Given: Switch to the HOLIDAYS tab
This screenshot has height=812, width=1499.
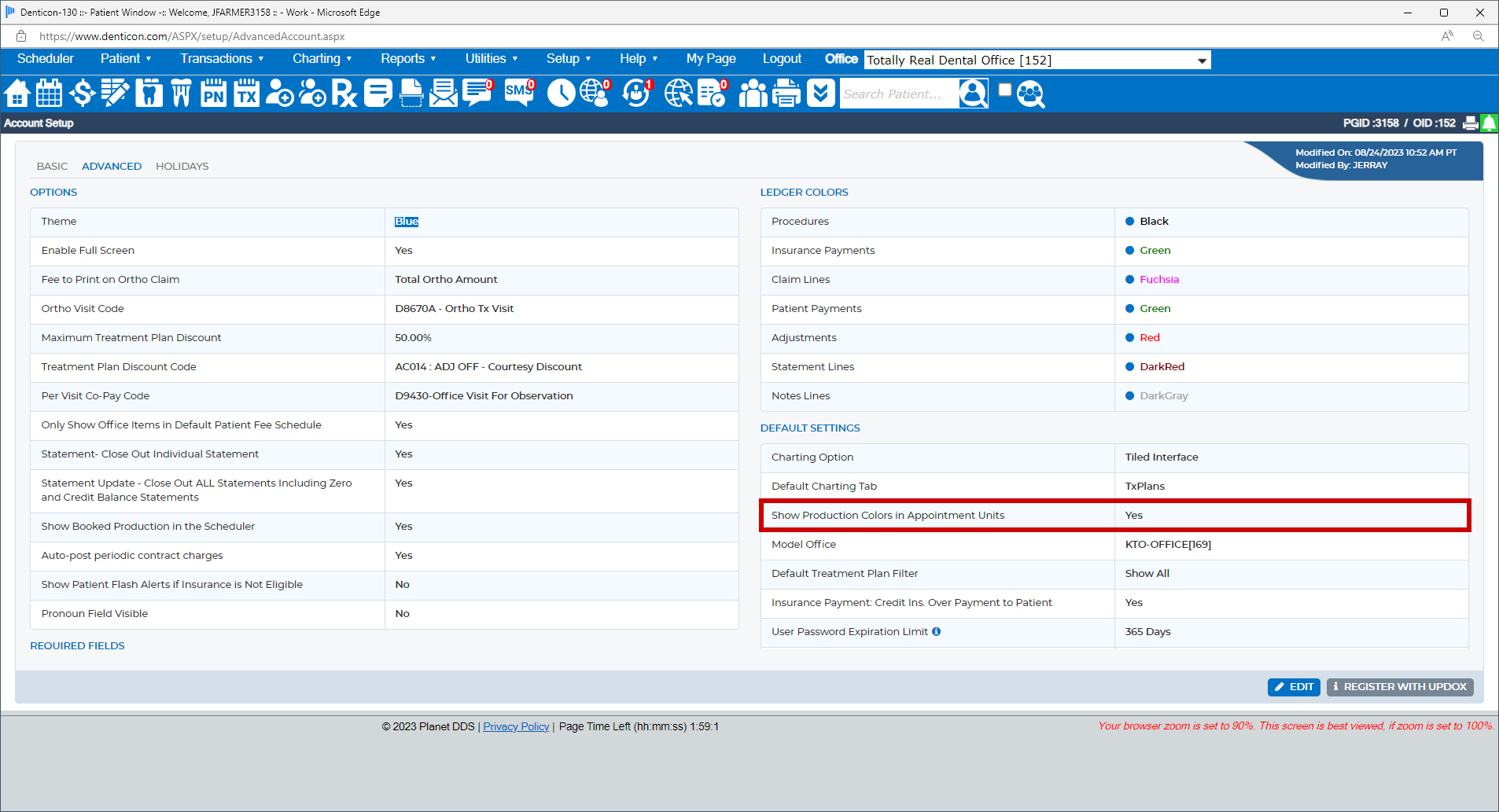Looking at the screenshot, I should [x=182, y=167].
